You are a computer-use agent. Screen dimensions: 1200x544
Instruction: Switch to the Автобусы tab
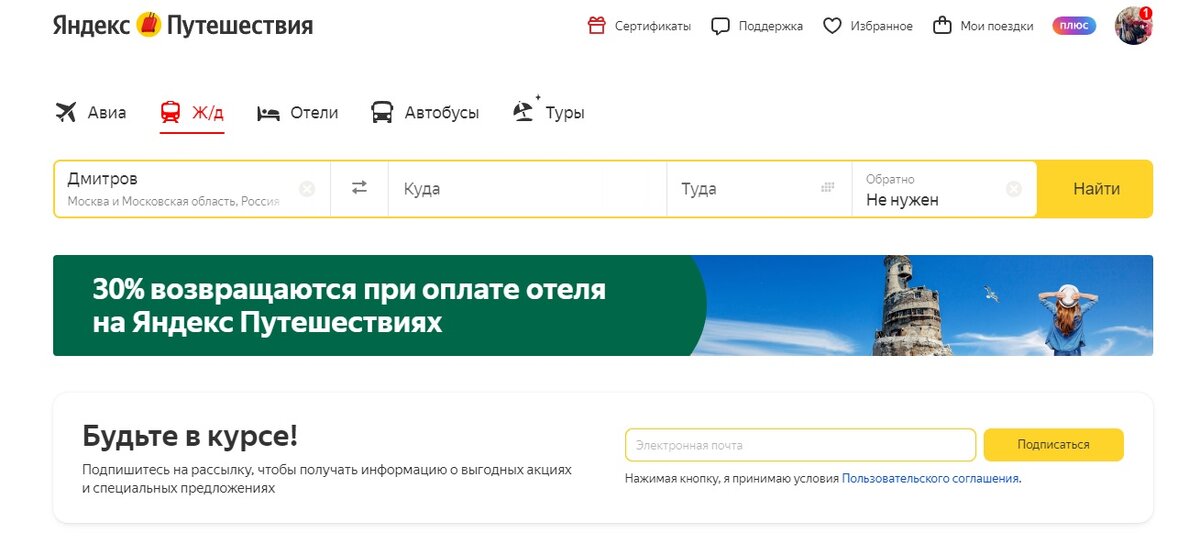(x=425, y=113)
